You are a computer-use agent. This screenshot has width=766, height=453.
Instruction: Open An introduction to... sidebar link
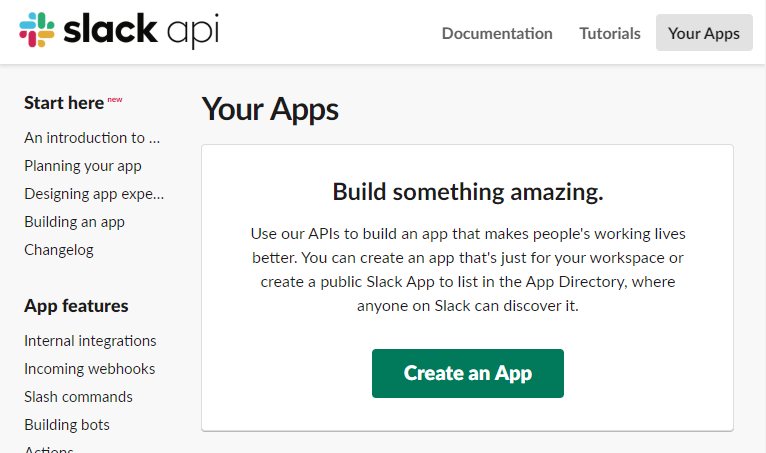[92, 138]
